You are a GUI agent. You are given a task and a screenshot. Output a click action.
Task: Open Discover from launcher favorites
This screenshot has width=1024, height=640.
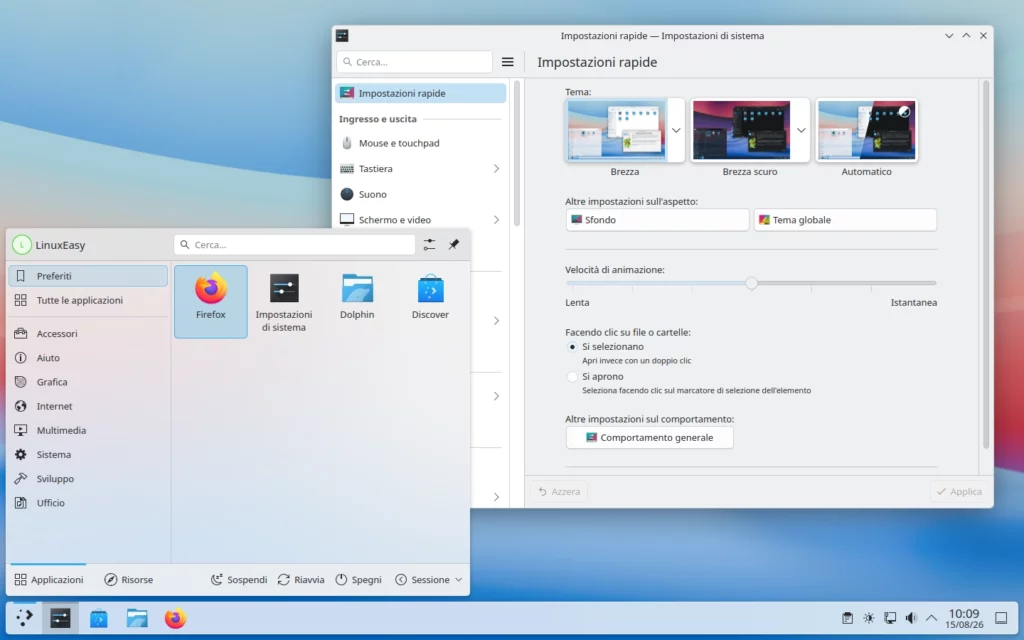pos(430,302)
